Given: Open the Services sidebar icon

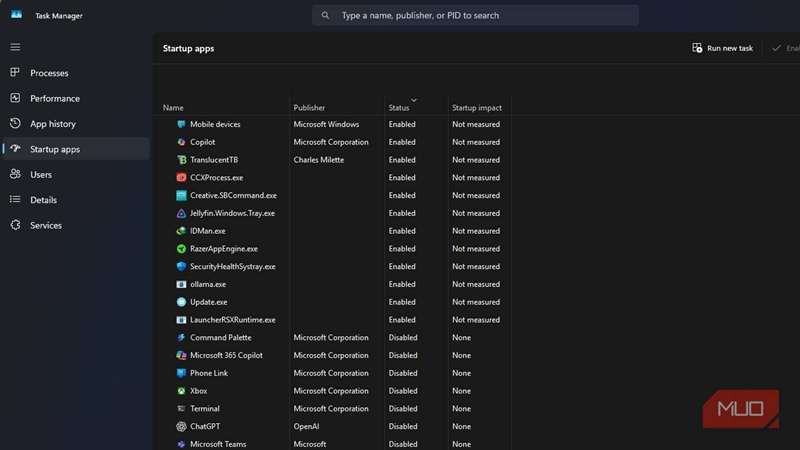Looking at the screenshot, I should 15,226.
